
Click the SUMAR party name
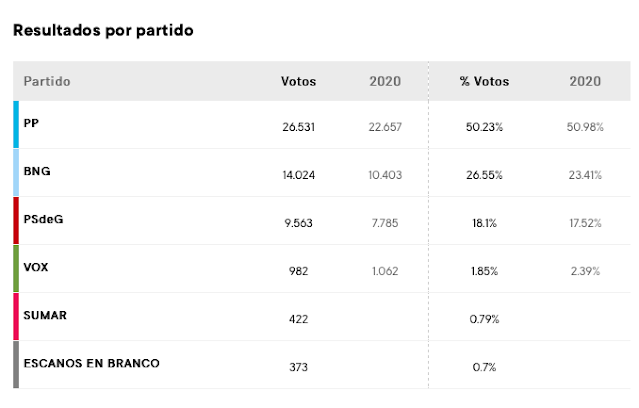pos(45,315)
